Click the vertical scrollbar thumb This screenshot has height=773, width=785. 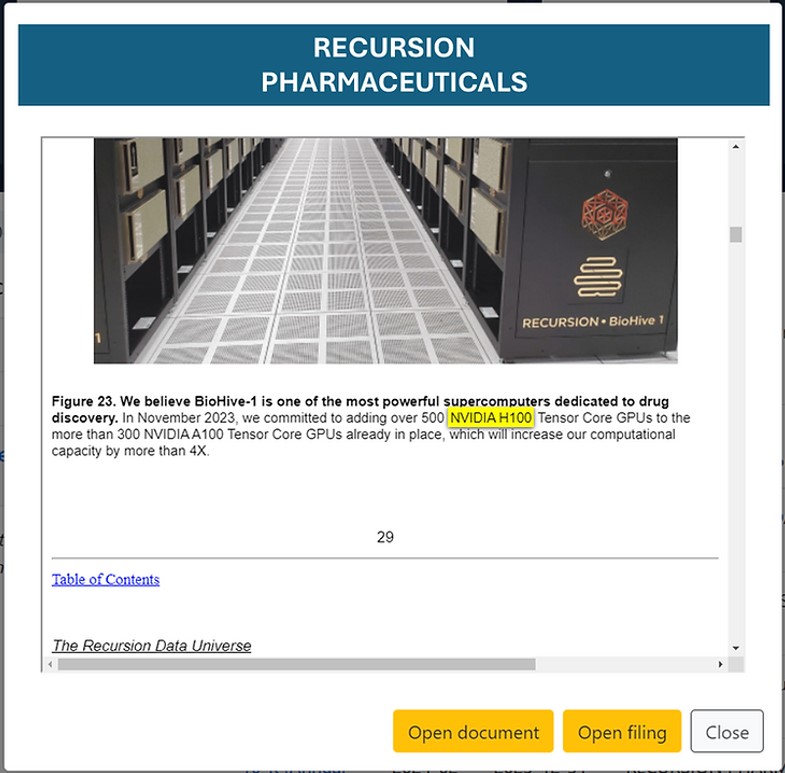[735, 234]
